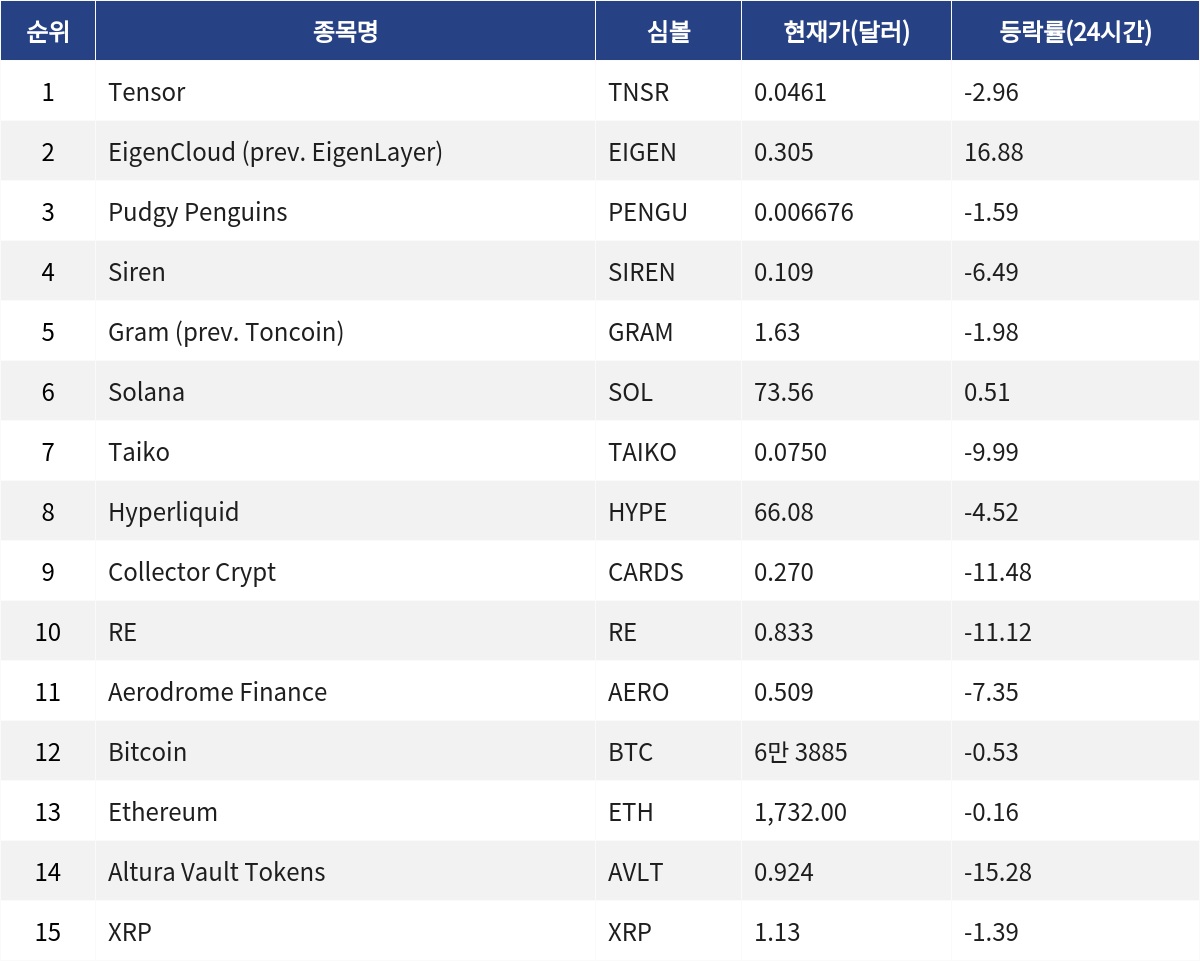Click the 현재가(달러) column header
This screenshot has width=1200, height=961.
pos(846,31)
